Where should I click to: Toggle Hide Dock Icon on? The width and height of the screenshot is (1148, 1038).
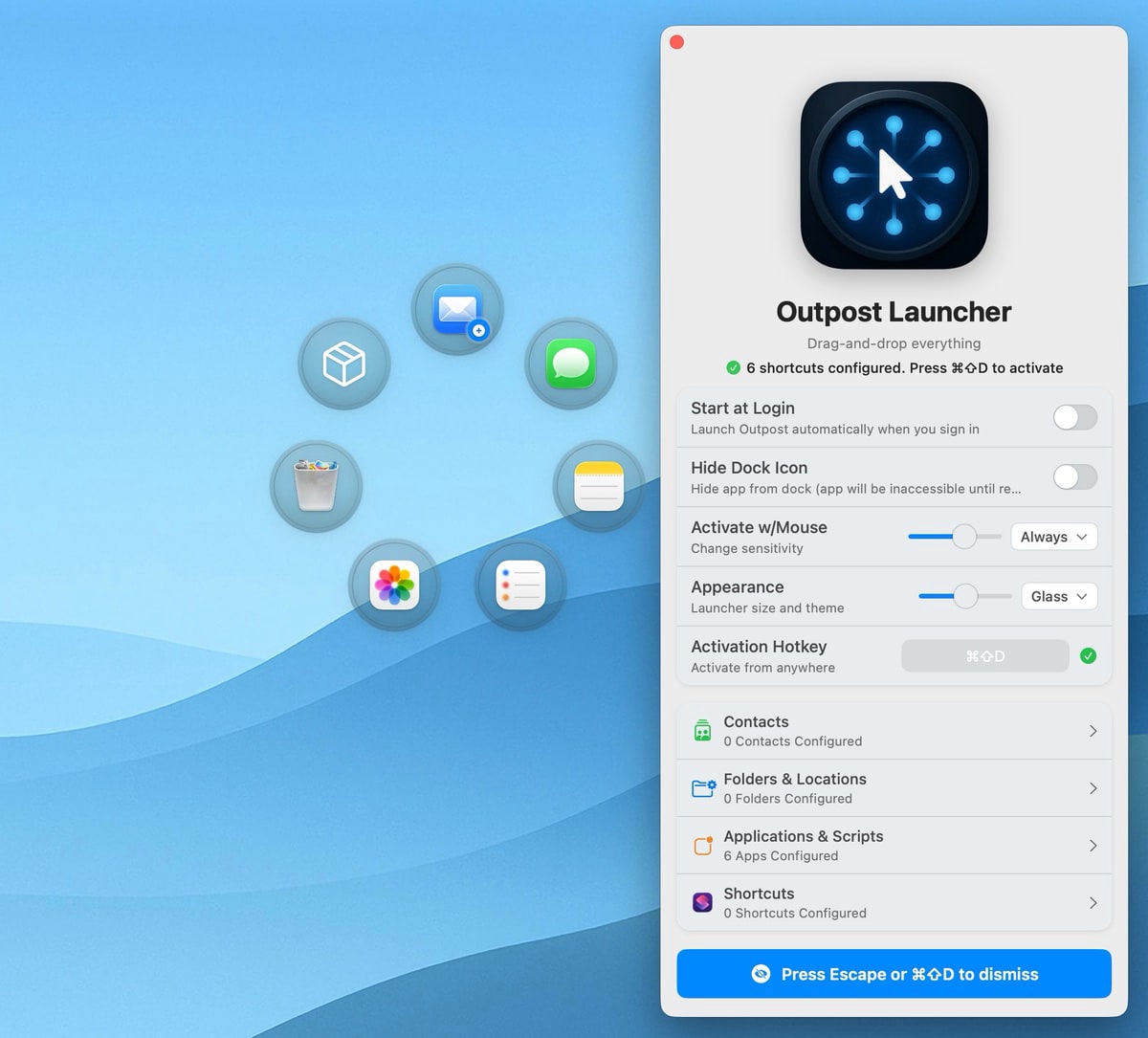1074,477
